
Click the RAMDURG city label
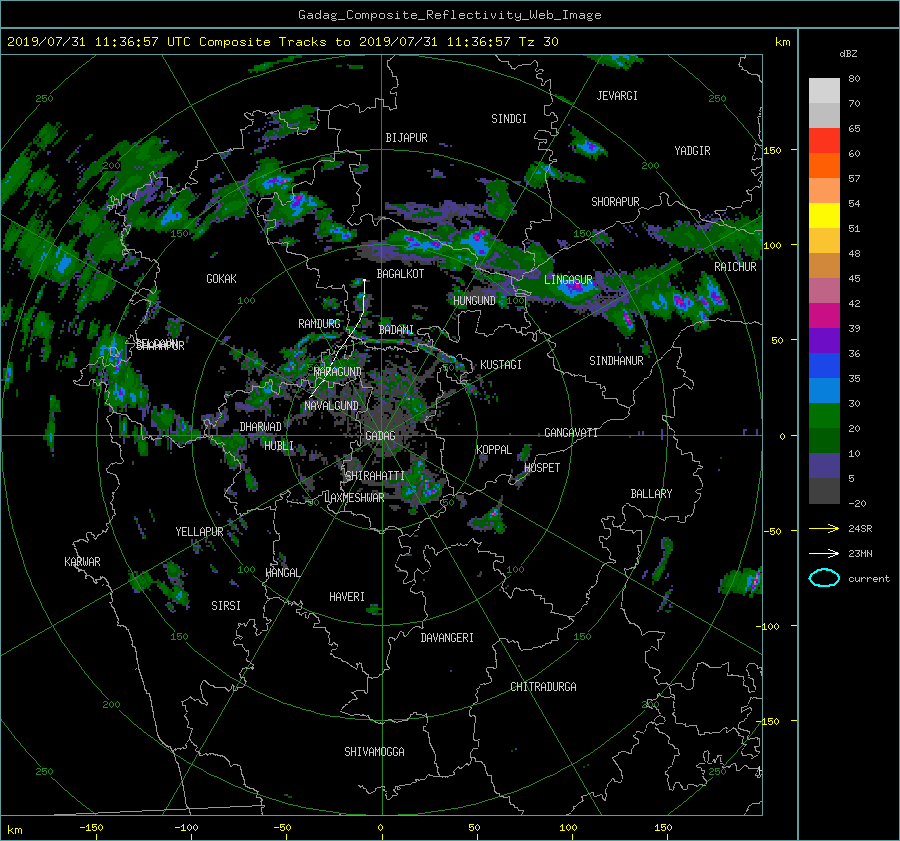[x=319, y=324]
